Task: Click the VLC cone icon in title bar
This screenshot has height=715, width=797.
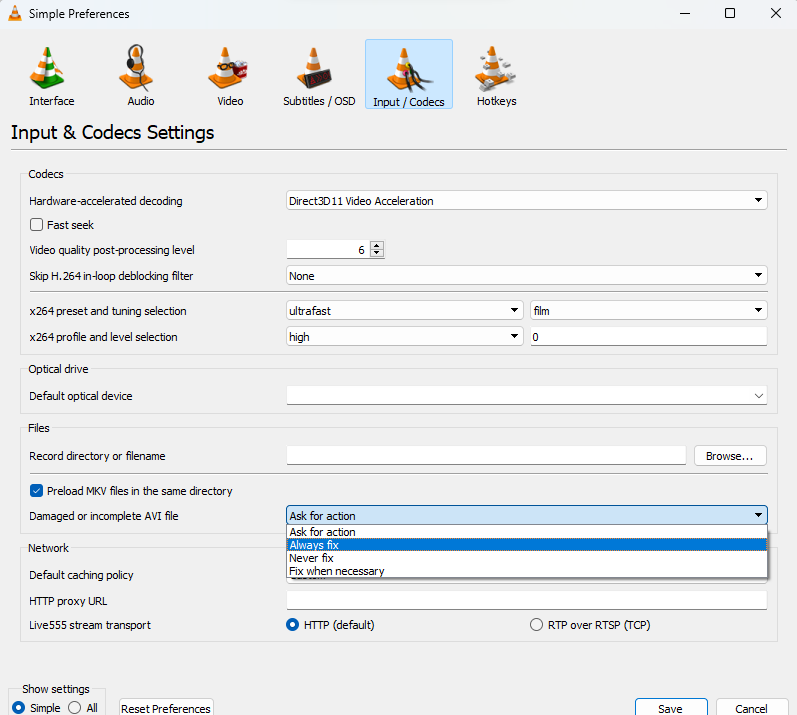Action: pyautogui.click(x=15, y=13)
